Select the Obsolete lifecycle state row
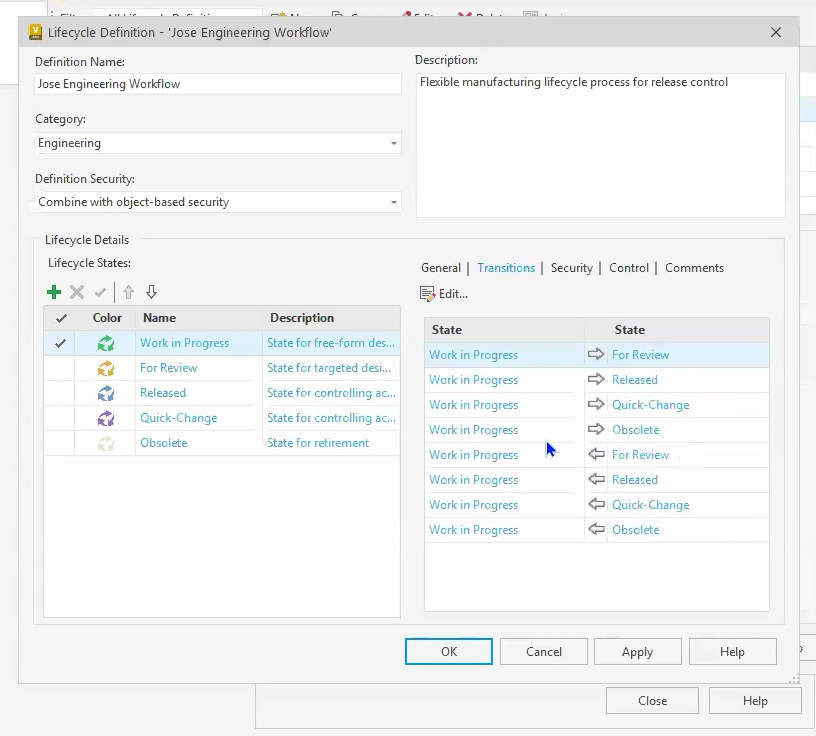Viewport: 816px width, 736px height. coord(222,443)
